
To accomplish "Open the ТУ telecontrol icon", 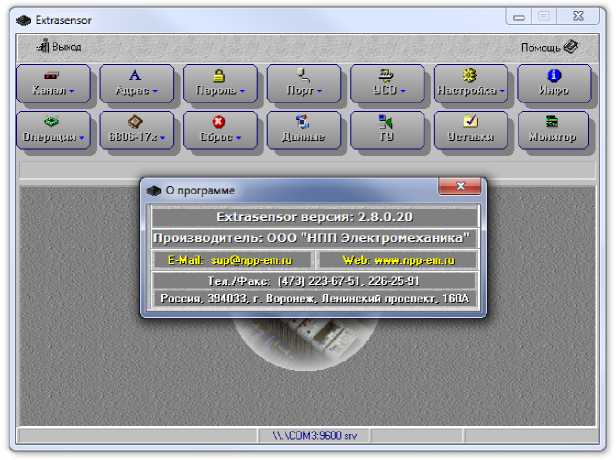I will [386, 121].
